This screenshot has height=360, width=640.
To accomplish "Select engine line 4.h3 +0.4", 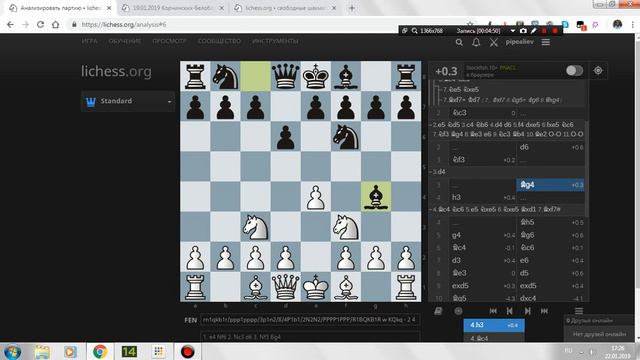I will click(x=494, y=325).
